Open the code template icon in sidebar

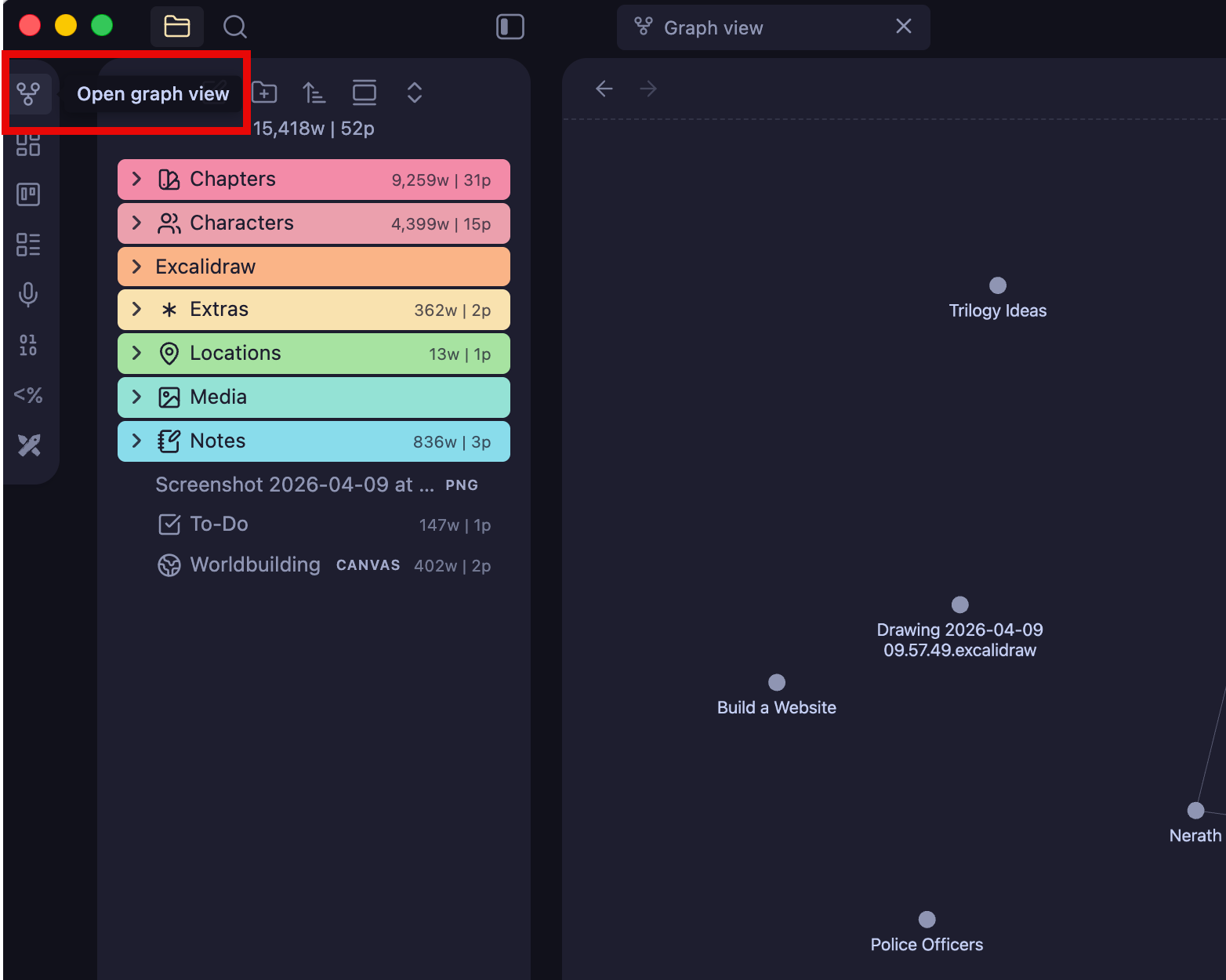point(28,395)
